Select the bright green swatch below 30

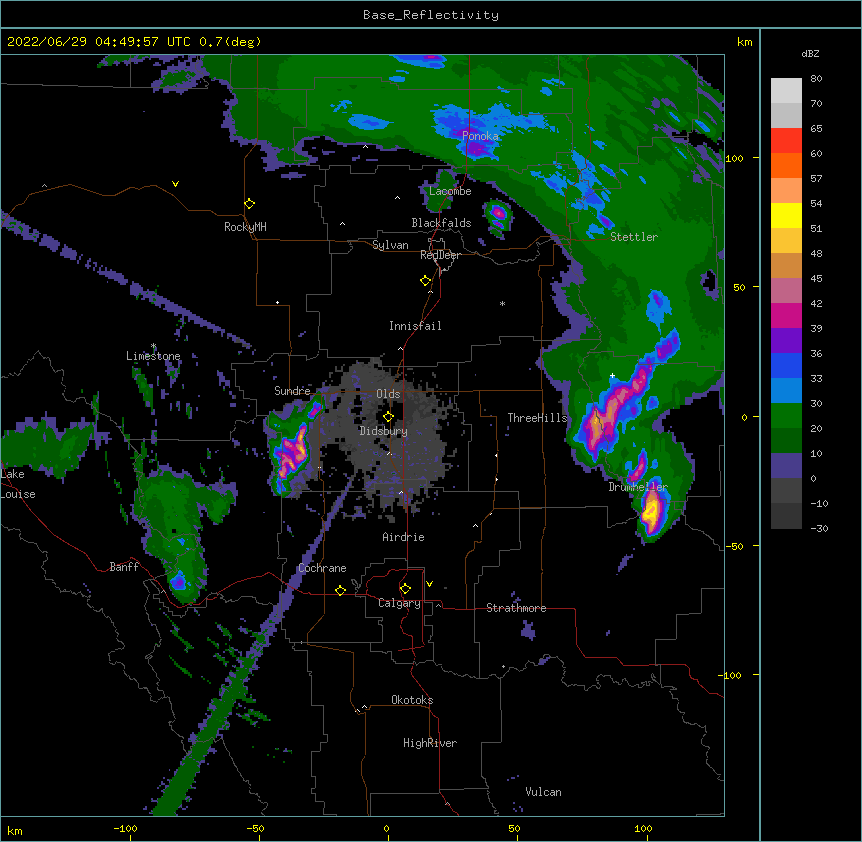786,416
